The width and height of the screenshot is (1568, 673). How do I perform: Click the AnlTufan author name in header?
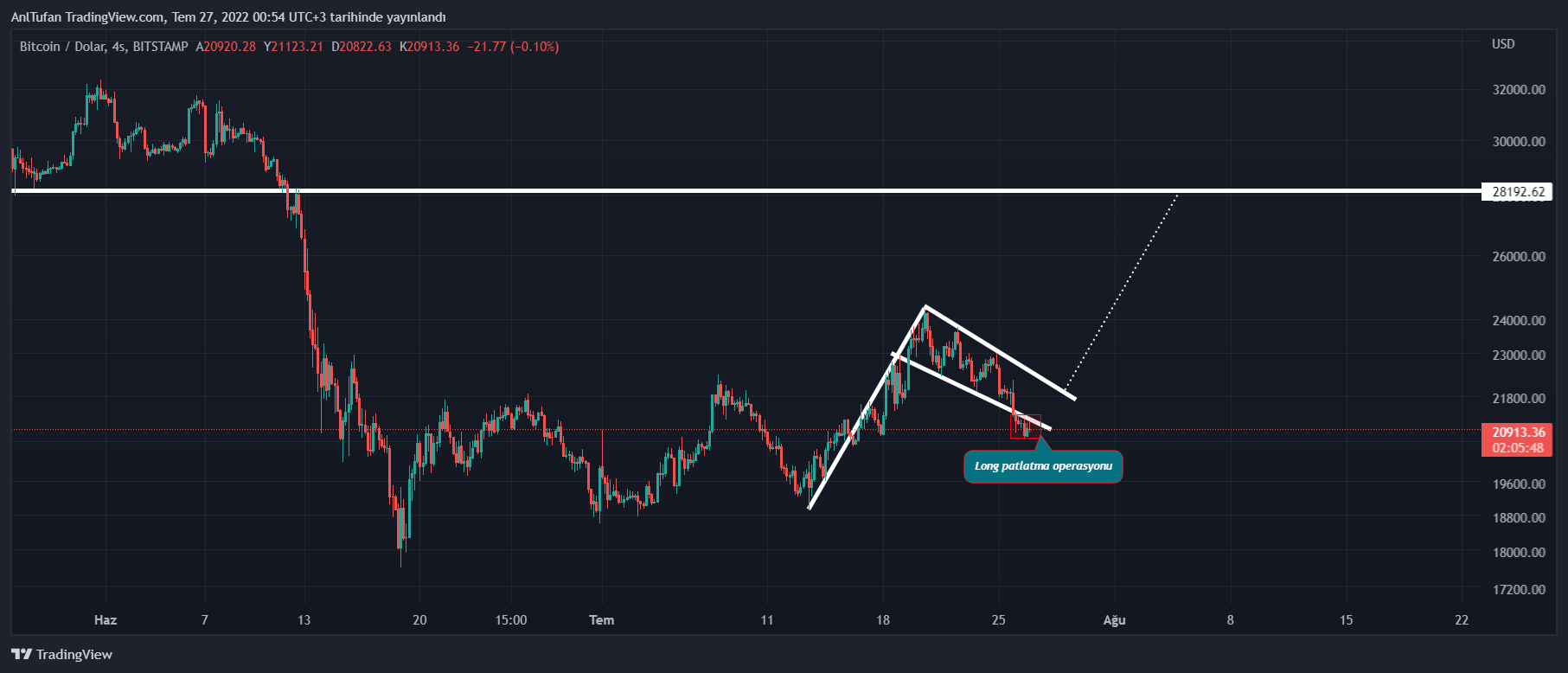(38, 17)
